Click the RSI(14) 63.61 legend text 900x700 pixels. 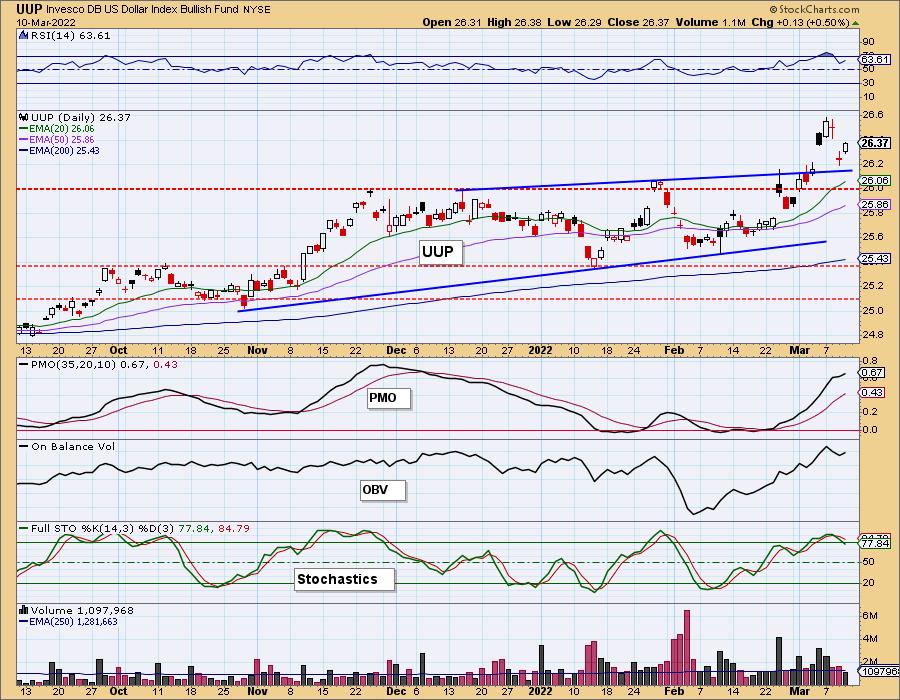tap(69, 36)
